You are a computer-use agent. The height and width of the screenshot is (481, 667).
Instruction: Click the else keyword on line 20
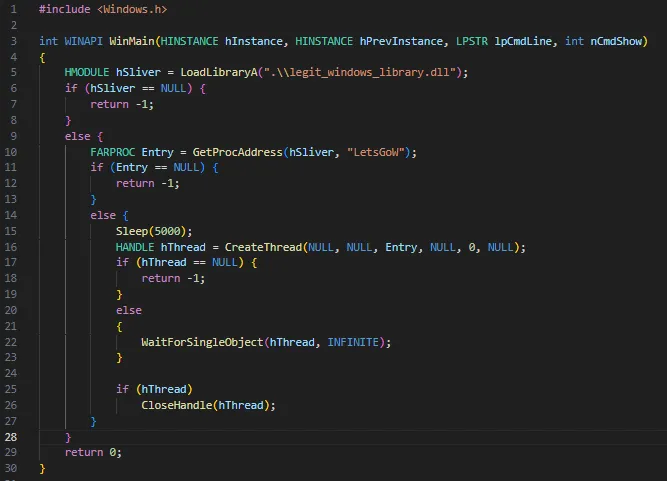[129, 310]
